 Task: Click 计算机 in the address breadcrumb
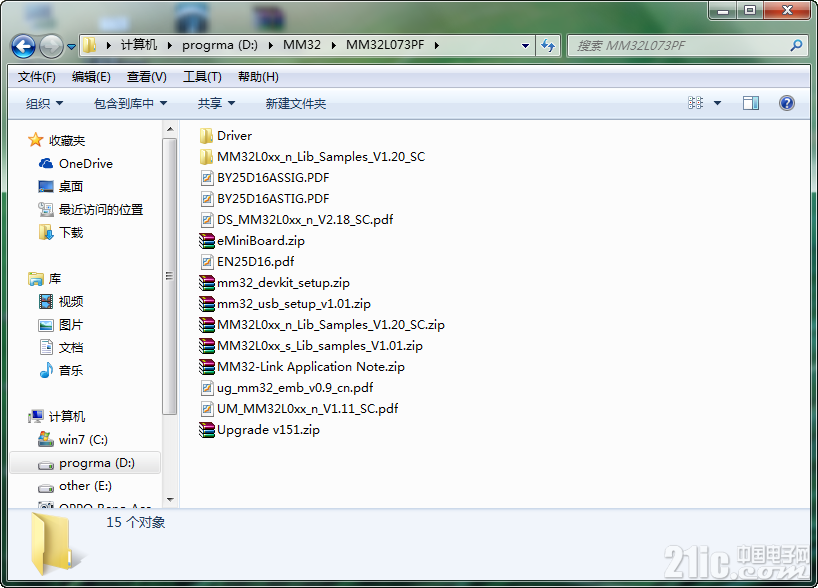[x=139, y=45]
